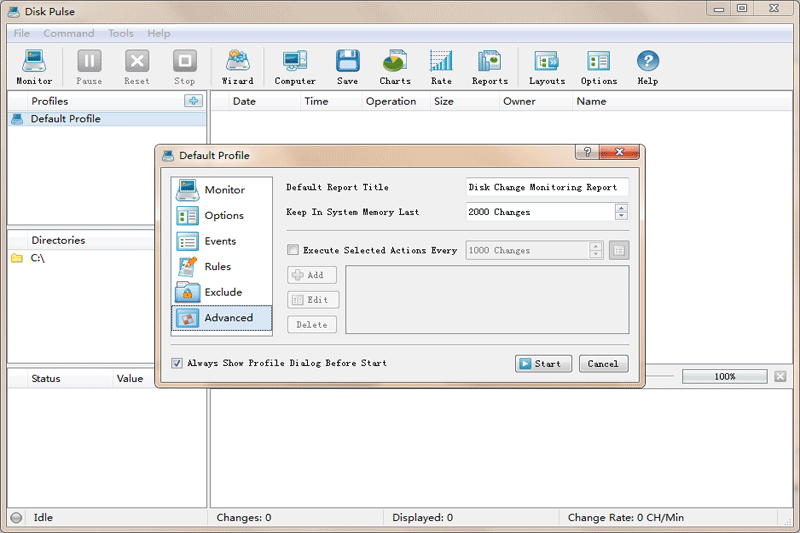Click the Pause toolbar icon
This screenshot has width=800, height=533.
coord(89,67)
